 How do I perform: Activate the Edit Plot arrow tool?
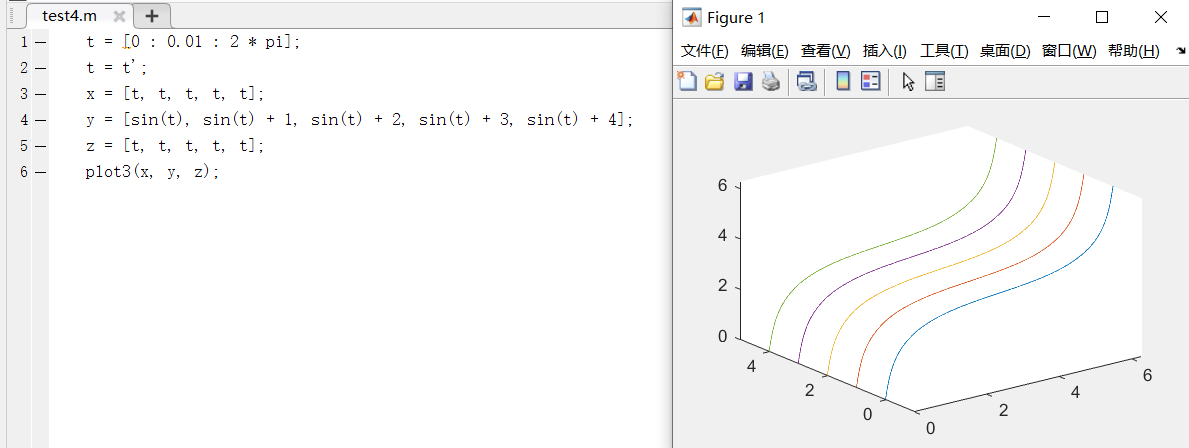pos(908,81)
